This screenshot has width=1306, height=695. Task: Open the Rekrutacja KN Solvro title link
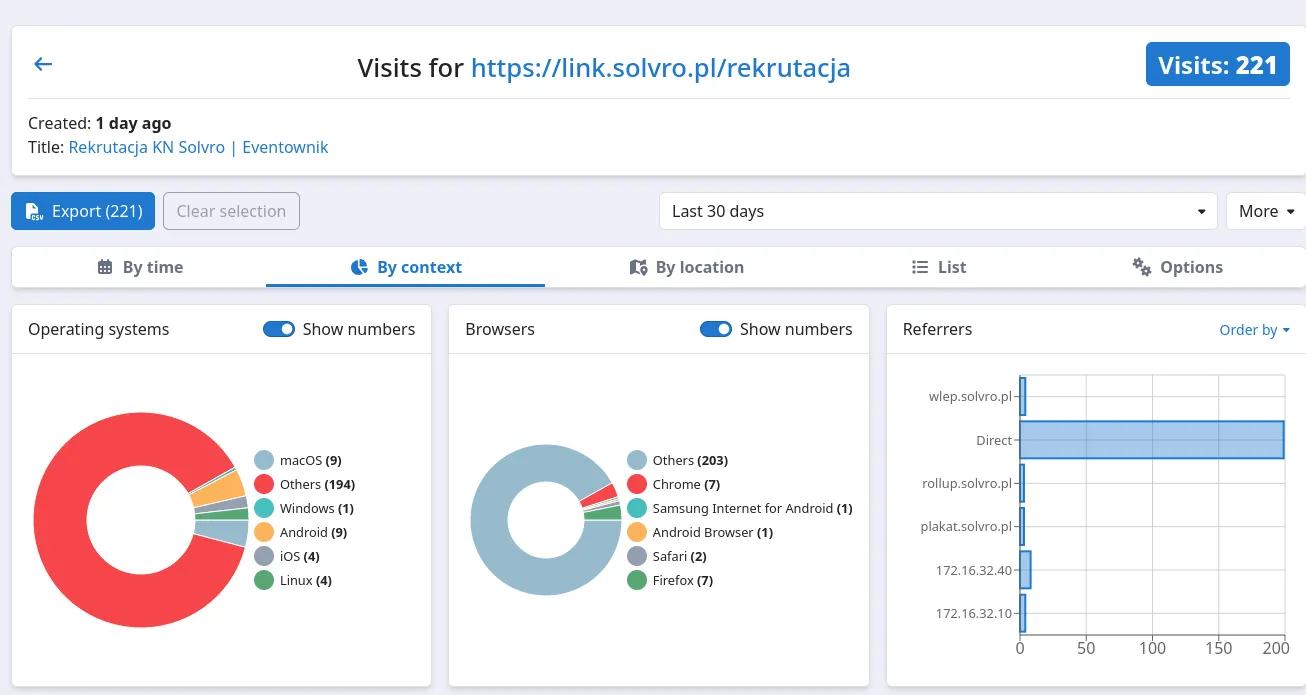(198, 147)
